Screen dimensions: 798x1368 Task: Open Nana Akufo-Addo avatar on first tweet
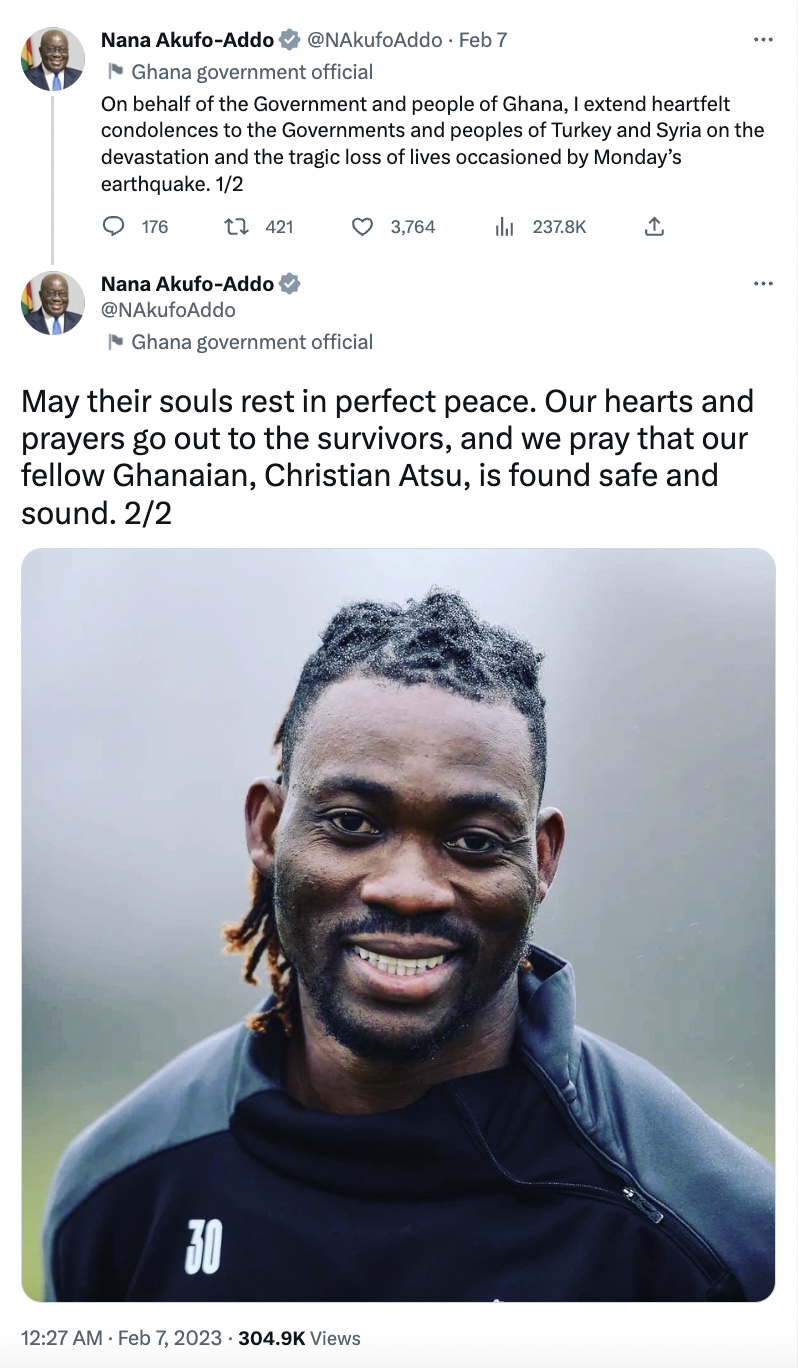[x=52, y=60]
